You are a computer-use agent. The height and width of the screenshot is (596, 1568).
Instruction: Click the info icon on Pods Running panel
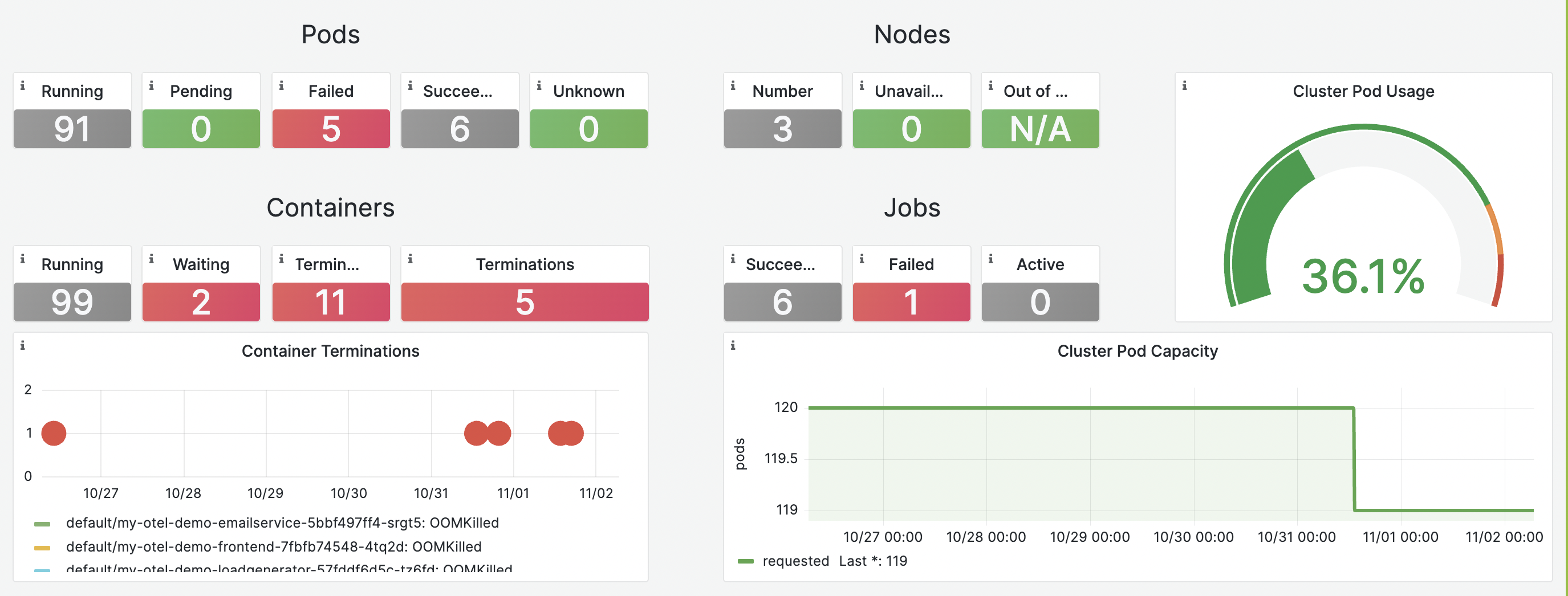pos(22,85)
